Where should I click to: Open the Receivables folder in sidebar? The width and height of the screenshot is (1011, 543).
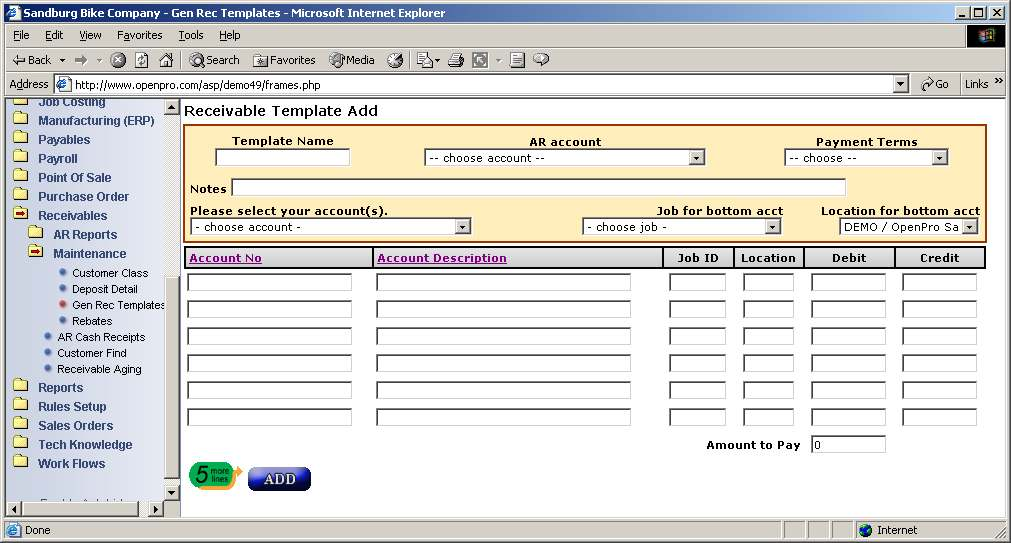(x=72, y=216)
